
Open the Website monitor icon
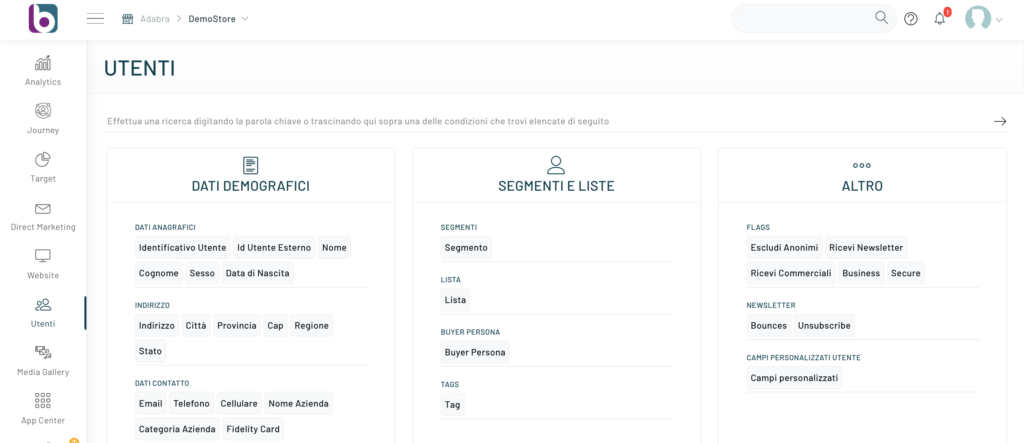click(x=43, y=257)
